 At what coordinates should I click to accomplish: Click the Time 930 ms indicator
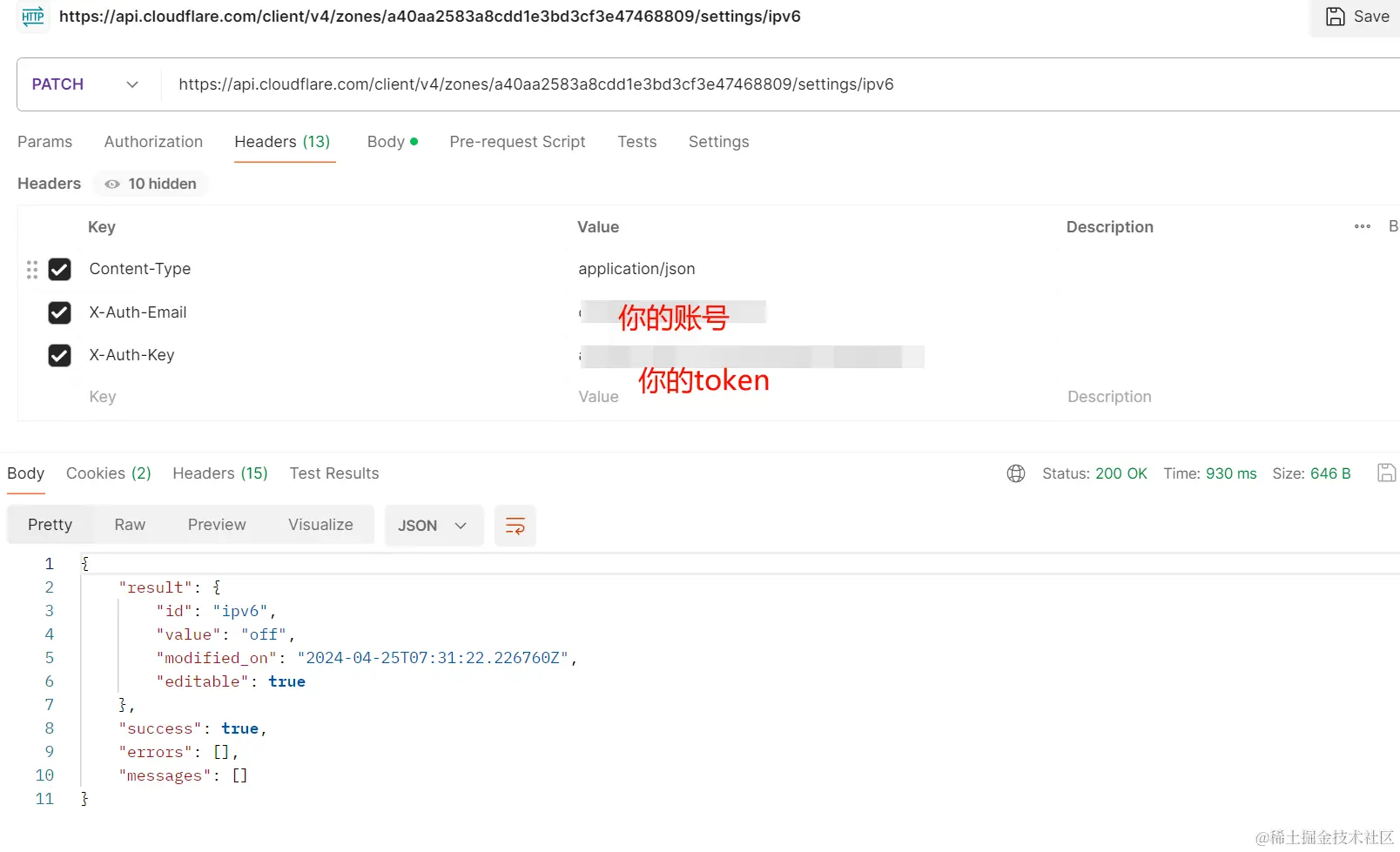1209,473
